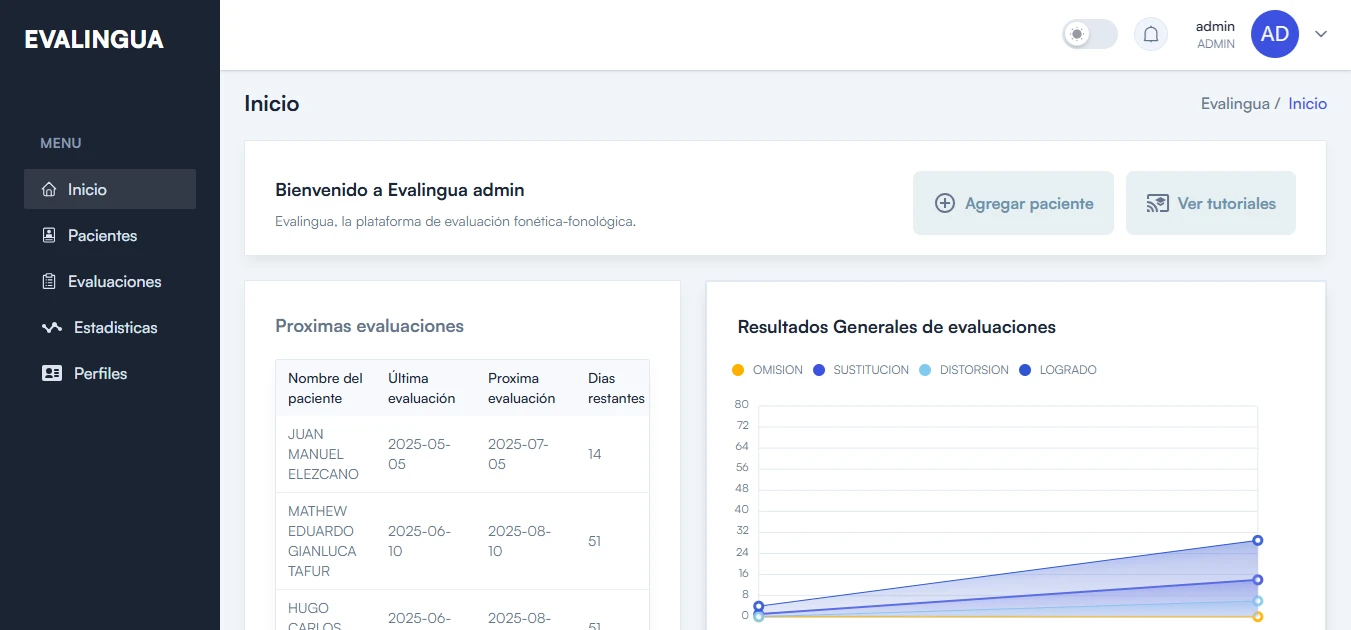1351x630 pixels.
Task: Expand the admin user dropdown chevron
Action: coord(1321,34)
